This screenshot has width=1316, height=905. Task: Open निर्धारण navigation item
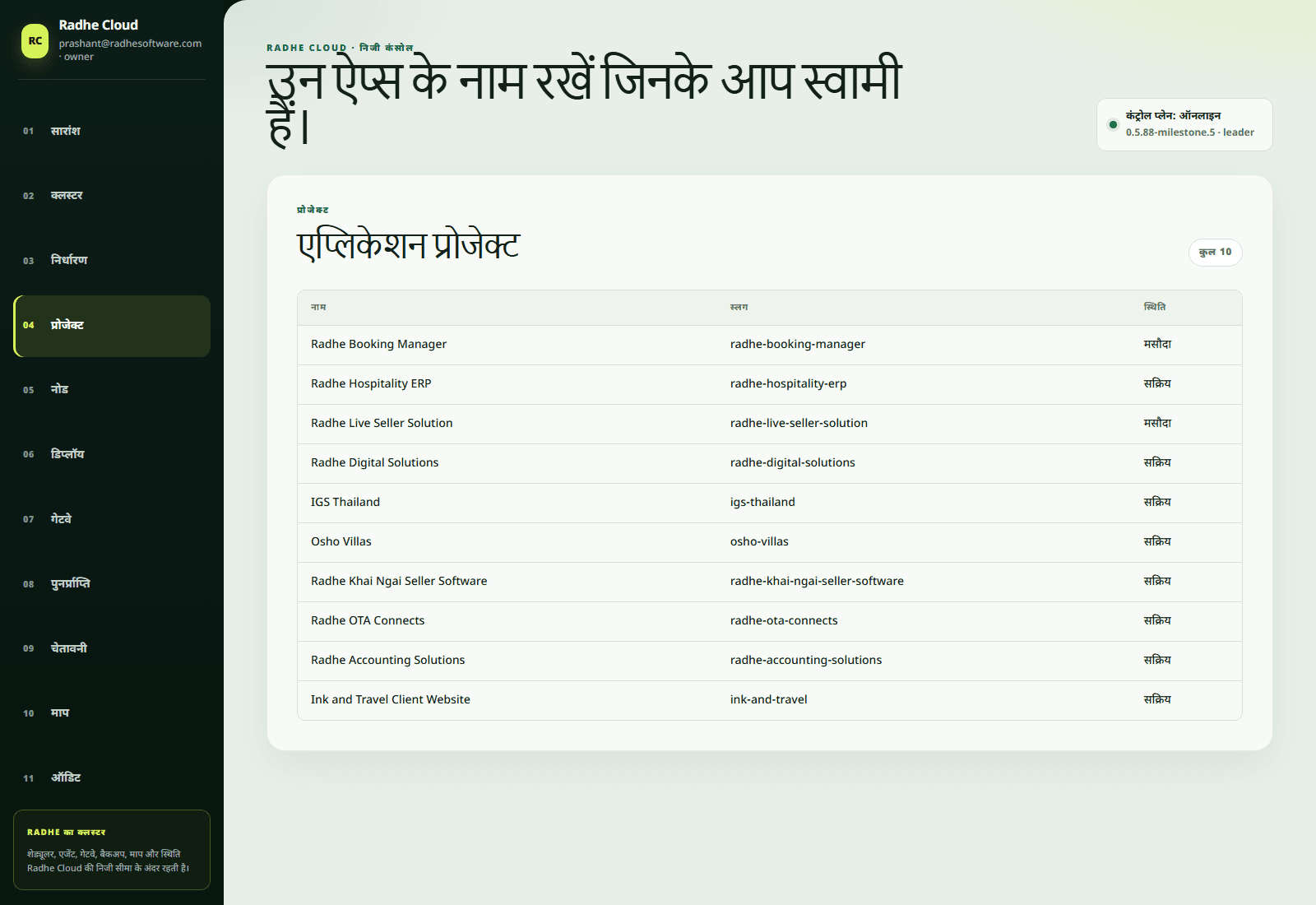tap(112, 261)
